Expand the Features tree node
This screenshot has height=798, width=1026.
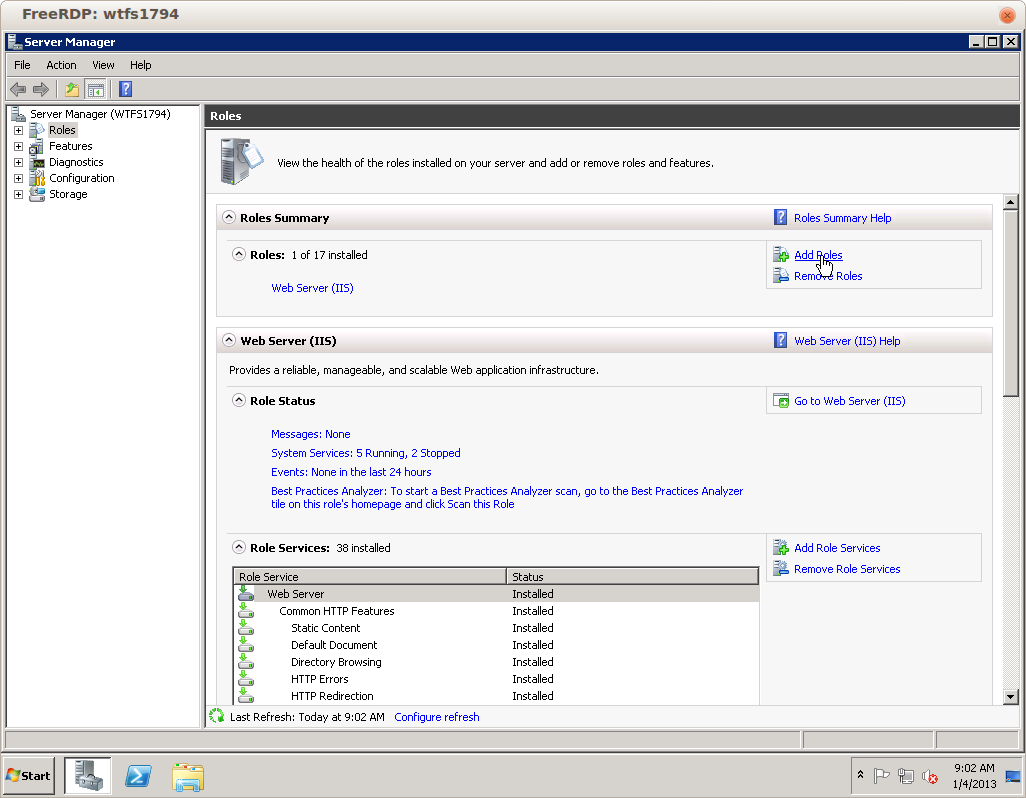(18, 147)
